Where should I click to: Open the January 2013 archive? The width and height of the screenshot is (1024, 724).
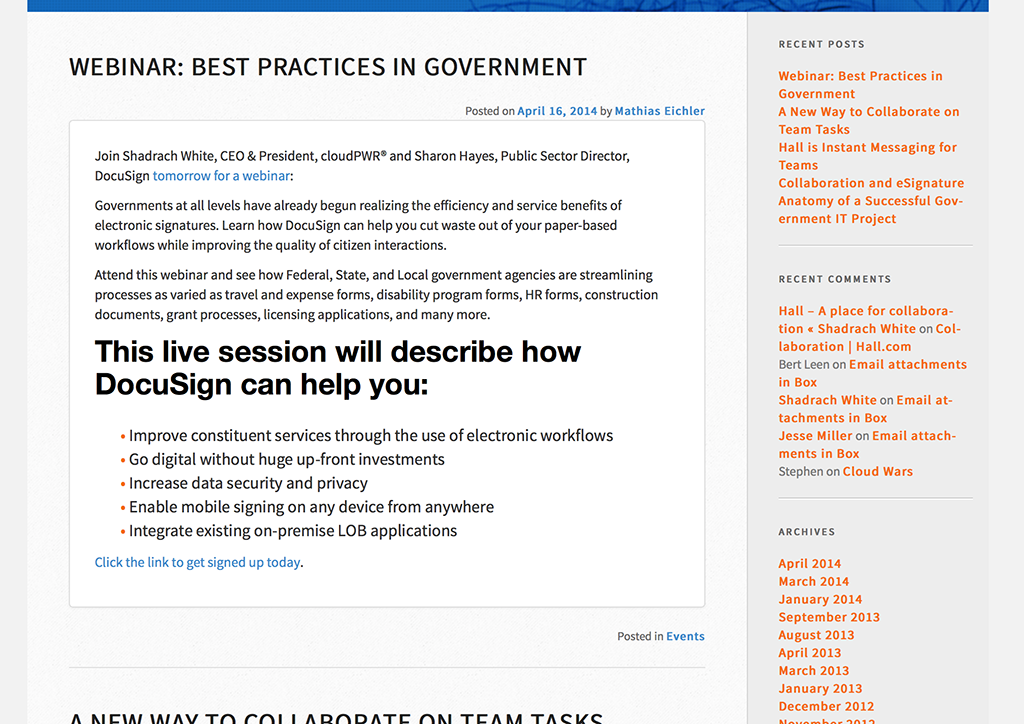tap(820, 688)
